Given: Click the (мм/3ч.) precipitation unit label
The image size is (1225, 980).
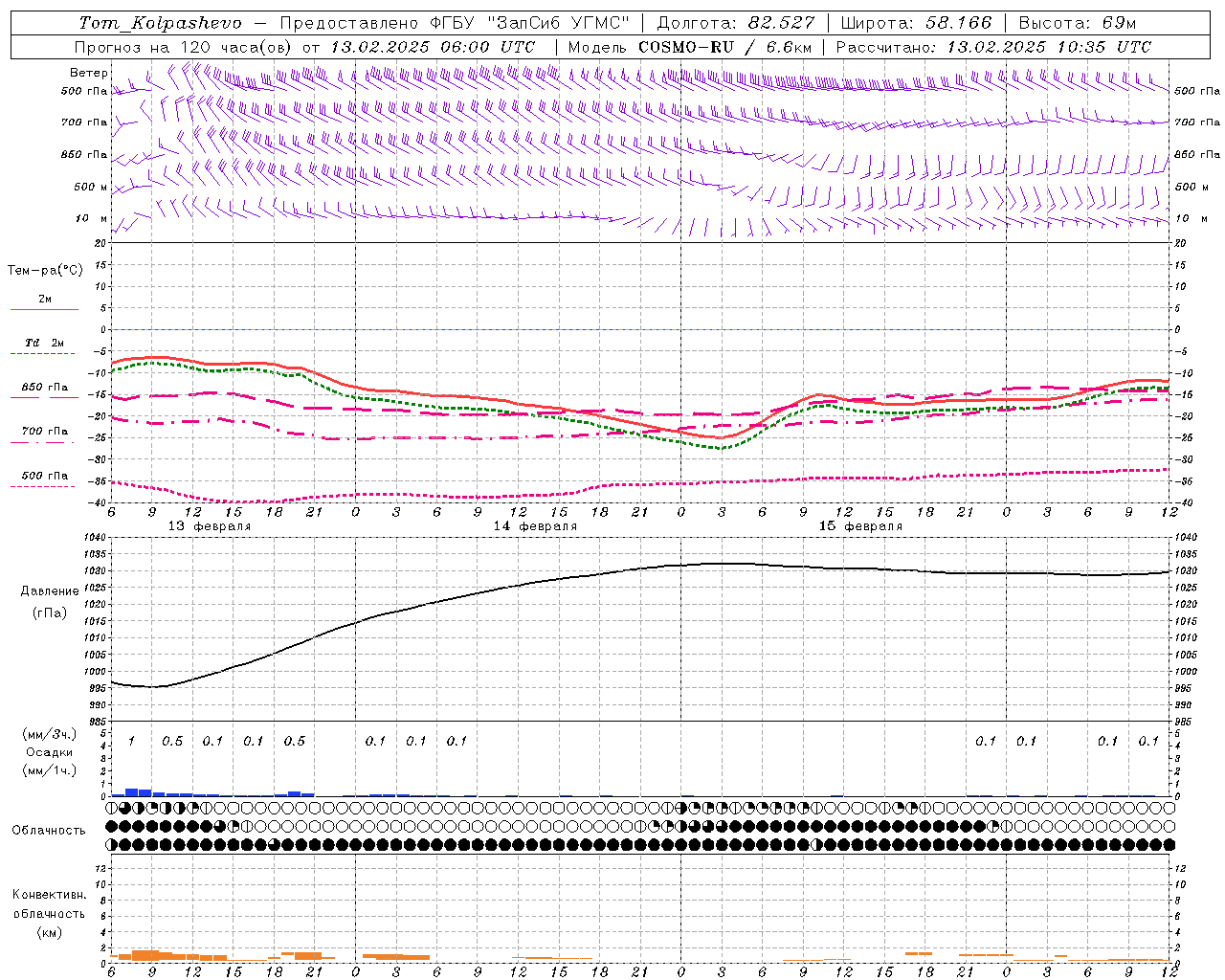Looking at the screenshot, I should [50, 734].
